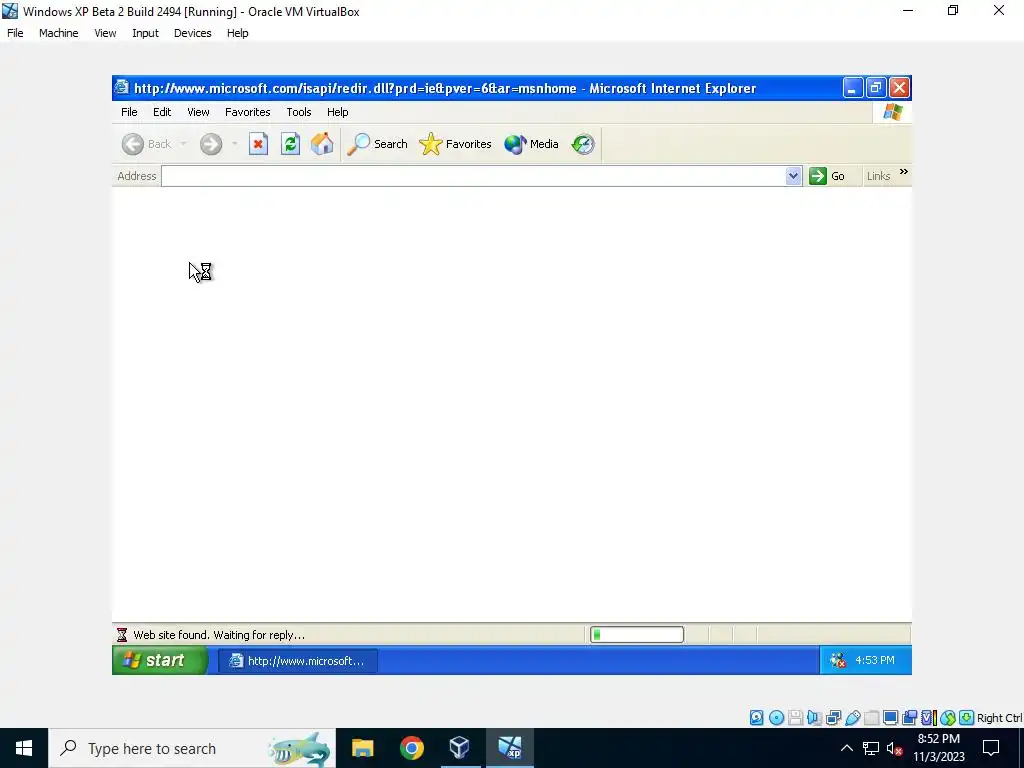Open VirtualBox Input menu
Image resolution: width=1024 pixels, height=768 pixels.
(145, 33)
